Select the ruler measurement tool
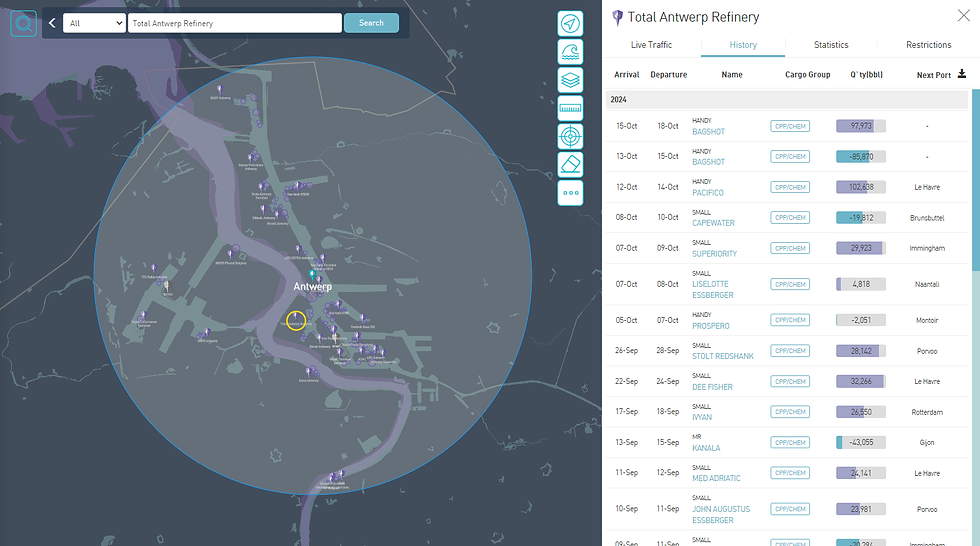 [570, 108]
